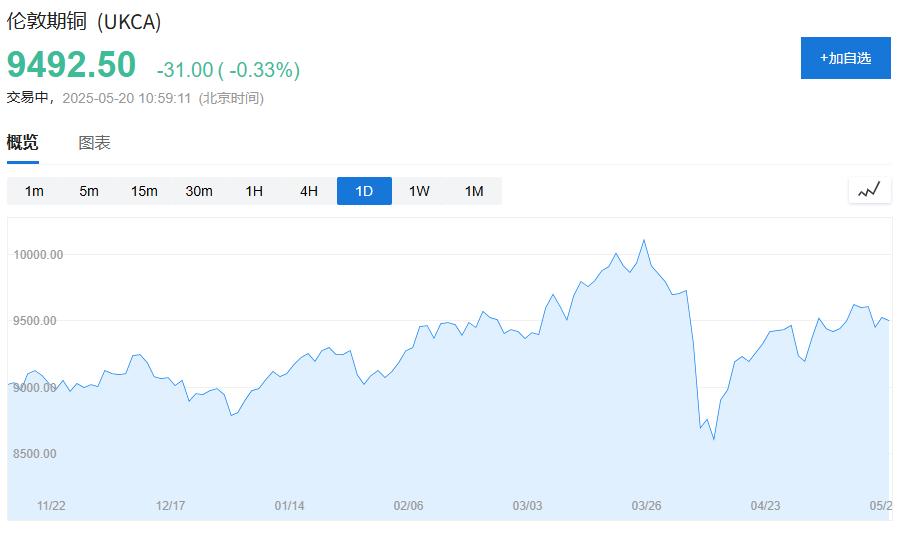Pick the 4H timeframe

[309, 191]
